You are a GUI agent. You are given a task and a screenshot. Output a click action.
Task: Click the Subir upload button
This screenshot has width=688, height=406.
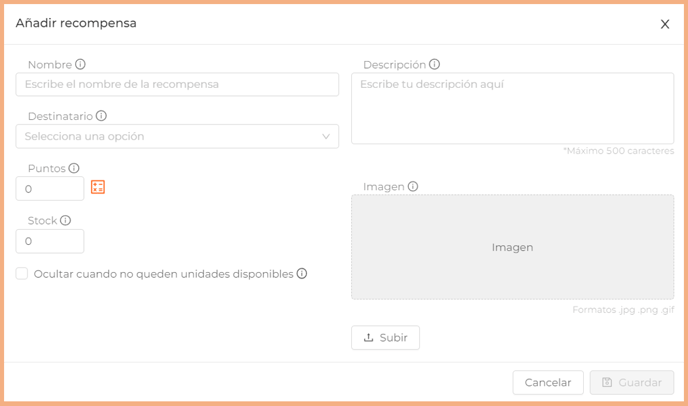385,338
